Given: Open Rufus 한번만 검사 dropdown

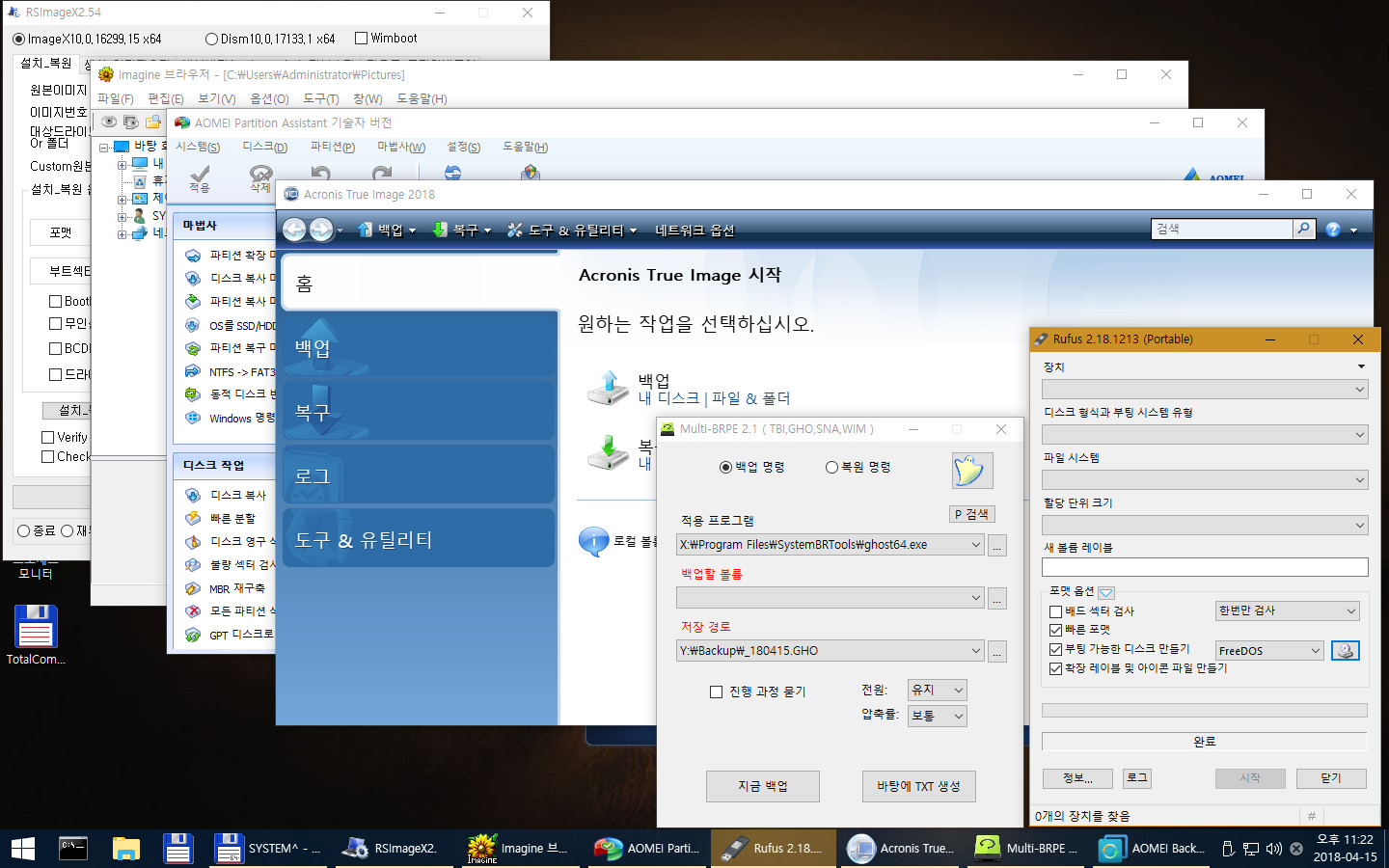Looking at the screenshot, I should coord(1288,610).
